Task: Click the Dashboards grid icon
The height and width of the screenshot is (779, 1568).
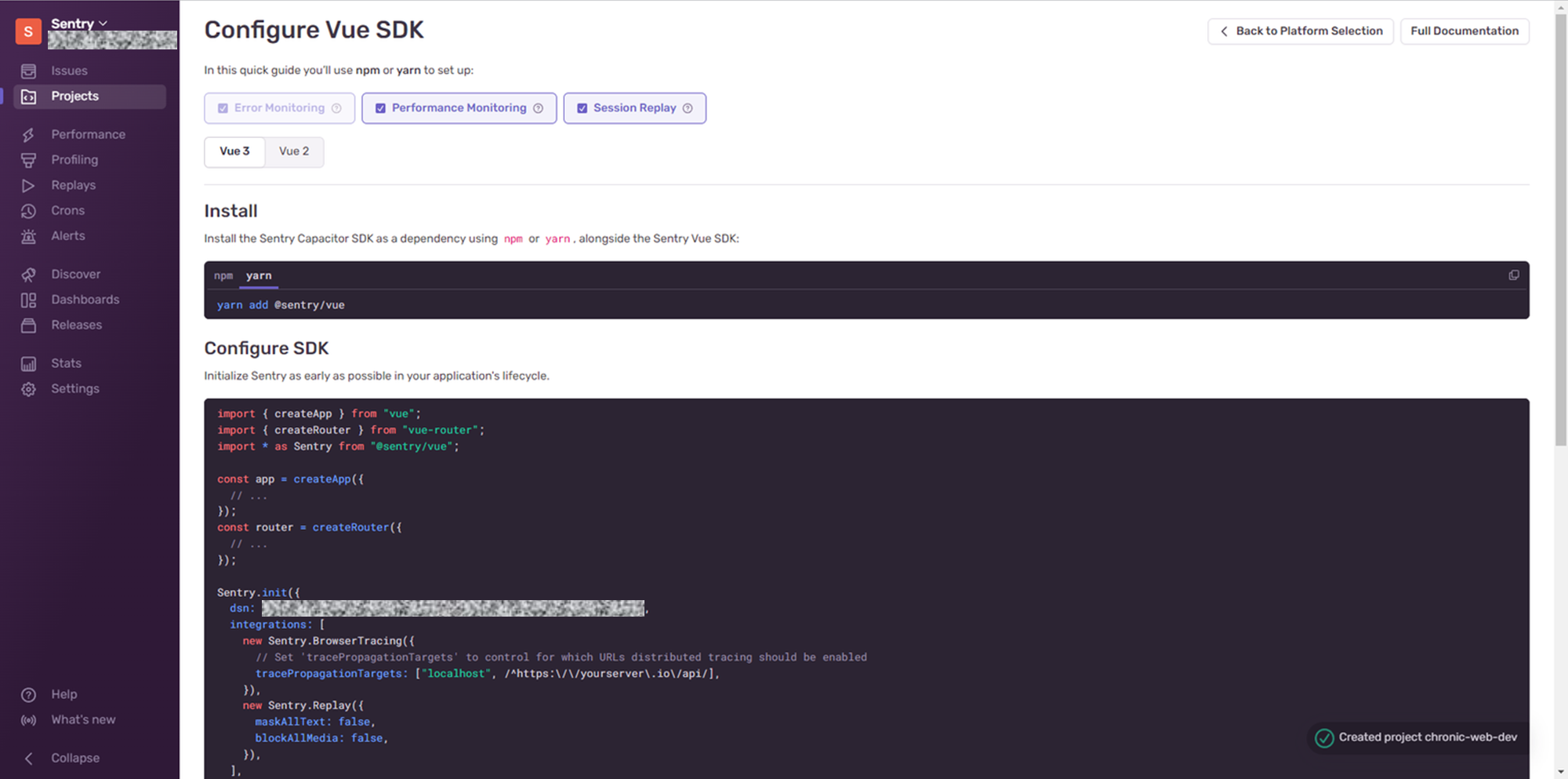Action: point(29,300)
